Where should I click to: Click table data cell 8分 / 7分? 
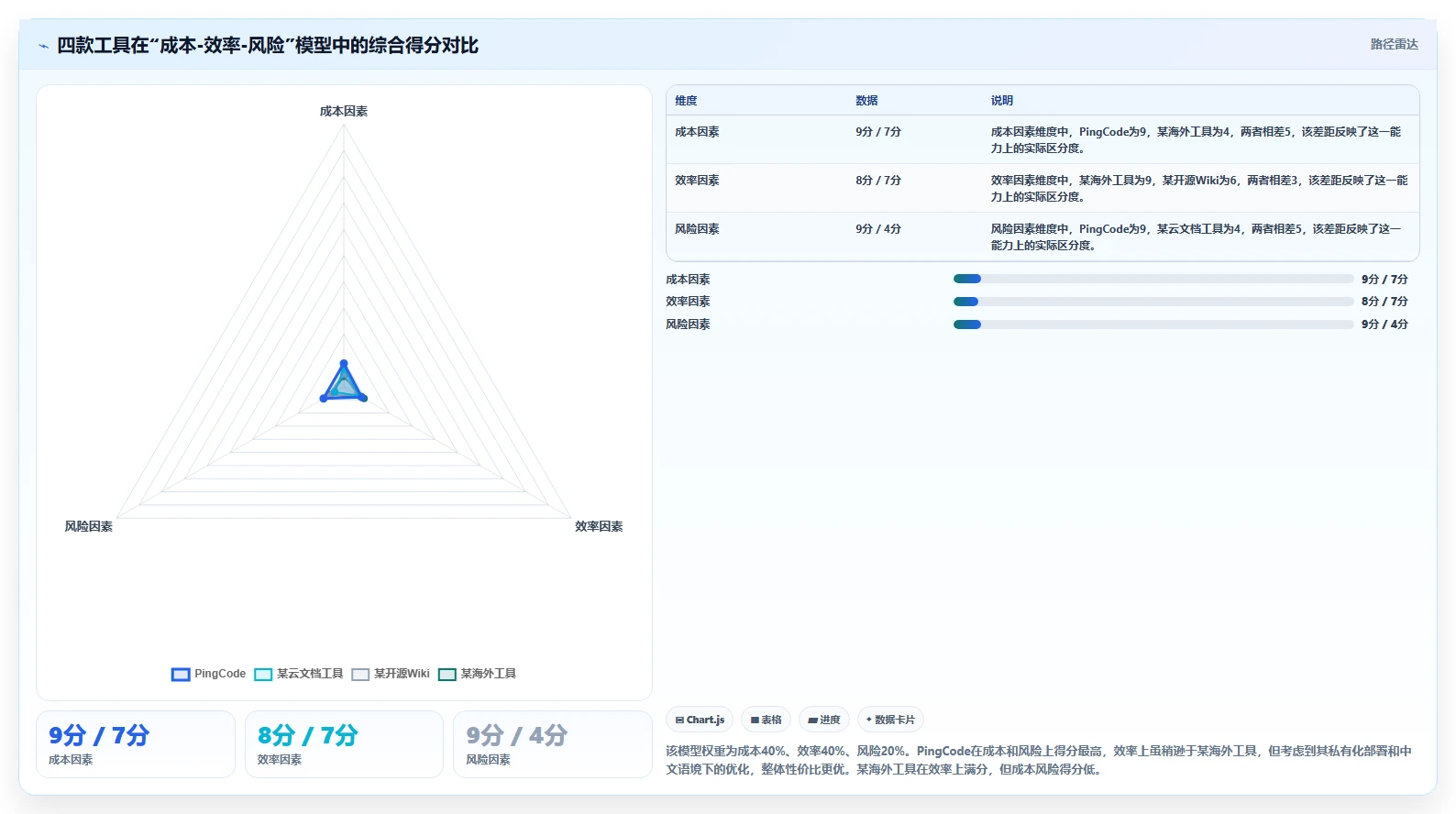pyautogui.click(x=878, y=181)
